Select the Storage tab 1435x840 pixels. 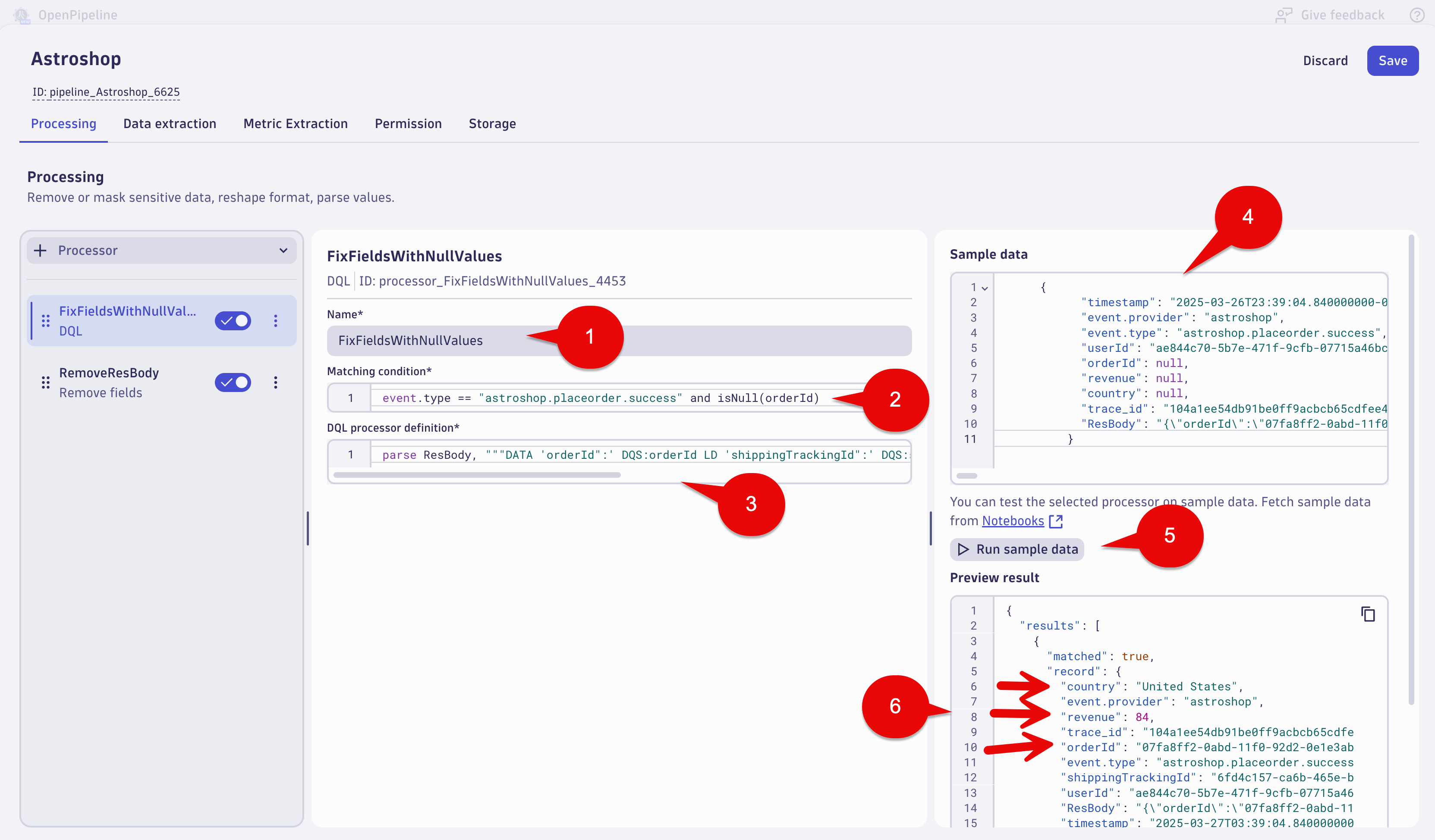point(492,123)
